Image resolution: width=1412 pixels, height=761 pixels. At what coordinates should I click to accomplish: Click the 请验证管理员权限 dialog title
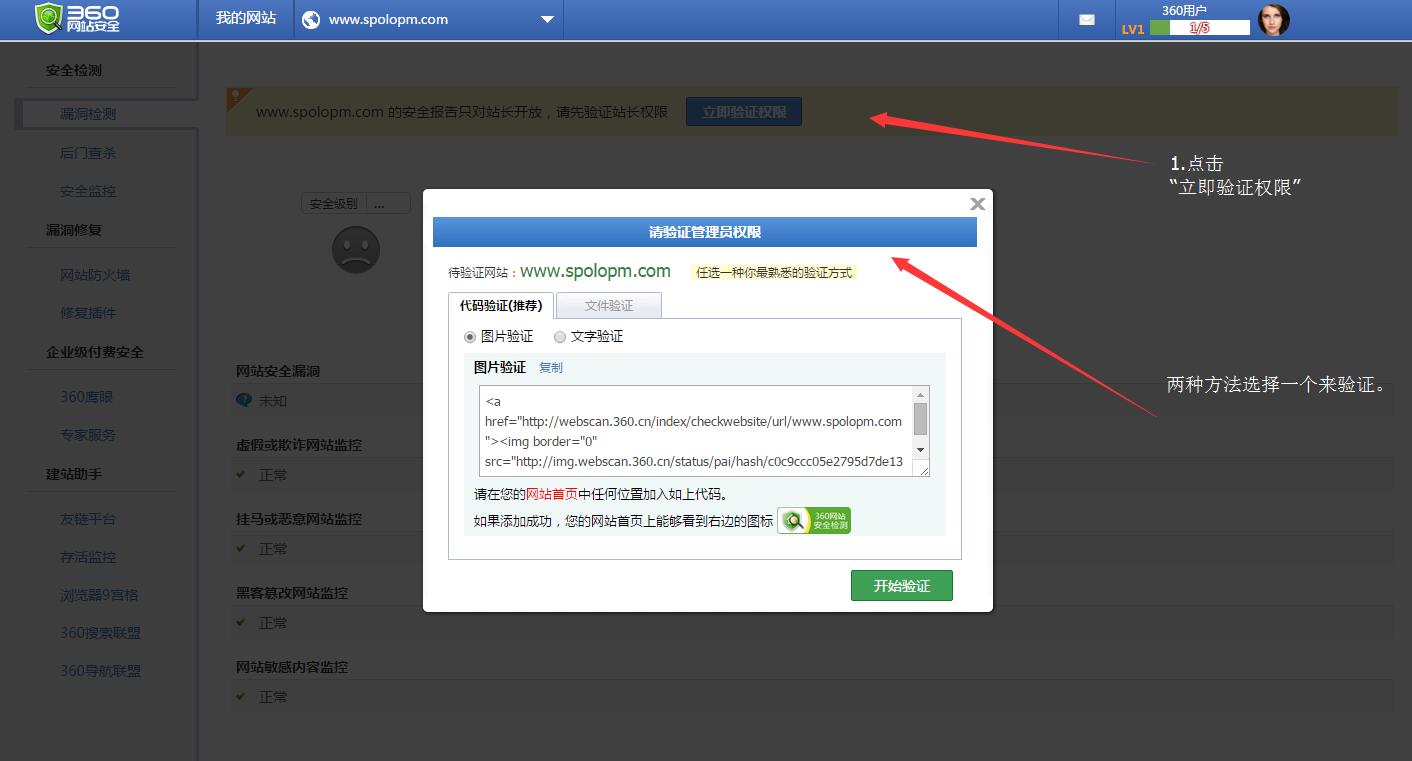[705, 232]
